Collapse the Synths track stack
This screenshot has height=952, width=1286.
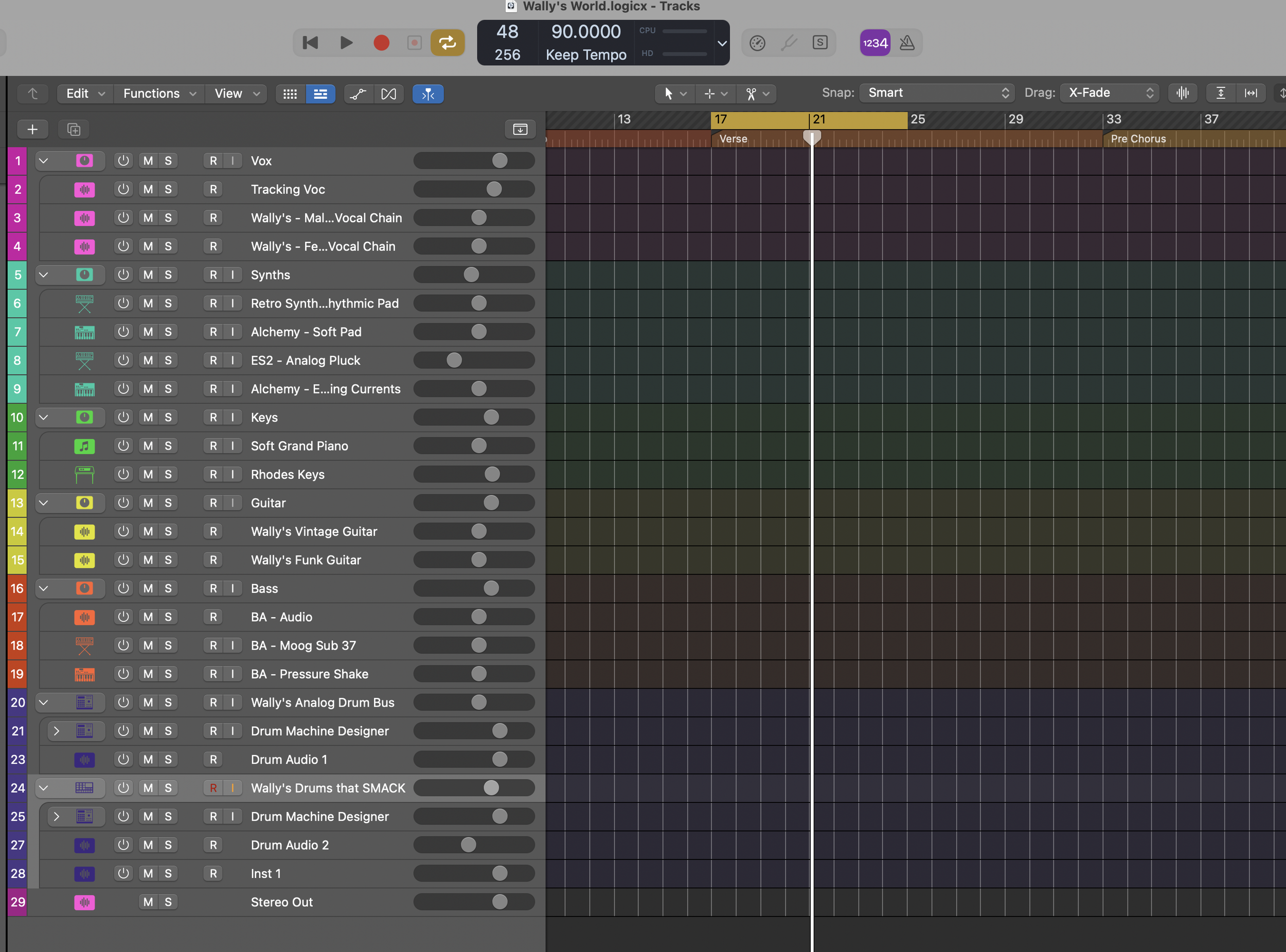43,275
